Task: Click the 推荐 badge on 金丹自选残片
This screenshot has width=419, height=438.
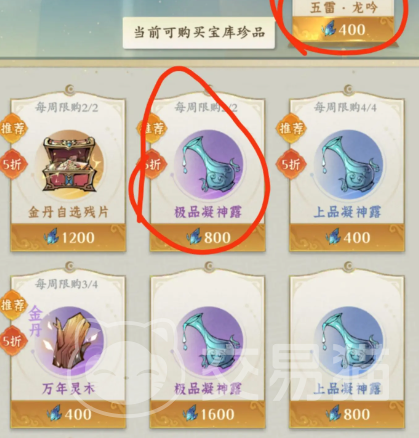Action: 13,128
